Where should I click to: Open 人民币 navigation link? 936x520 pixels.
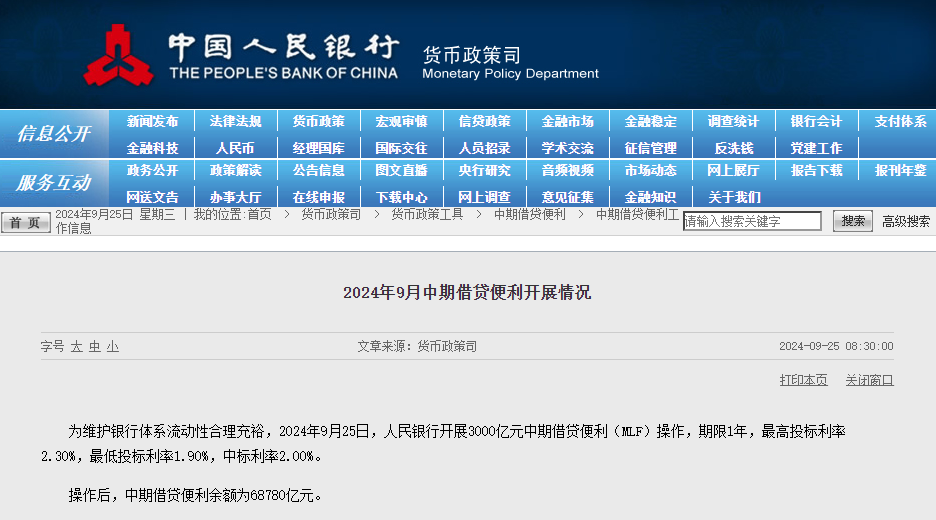235,148
